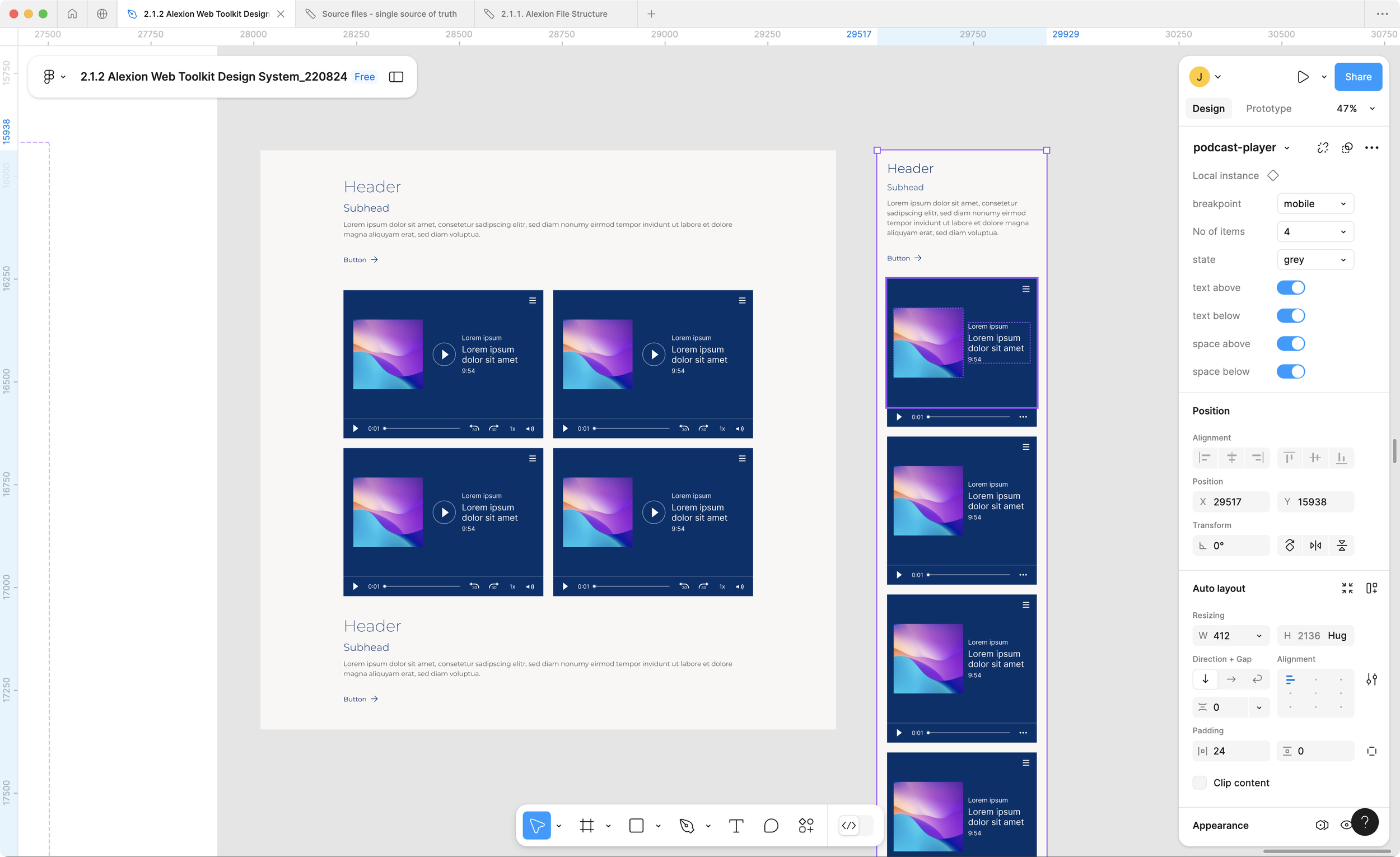Toggle the text above switch
Image resolution: width=1400 pixels, height=857 pixels.
tap(1290, 287)
